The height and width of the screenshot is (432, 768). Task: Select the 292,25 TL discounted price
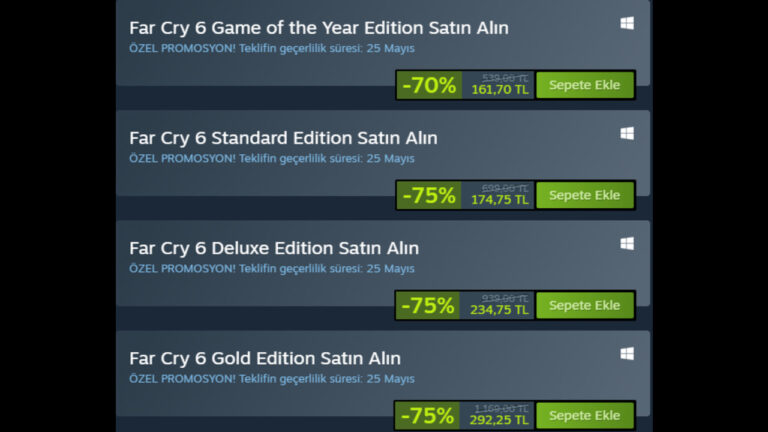click(x=499, y=420)
